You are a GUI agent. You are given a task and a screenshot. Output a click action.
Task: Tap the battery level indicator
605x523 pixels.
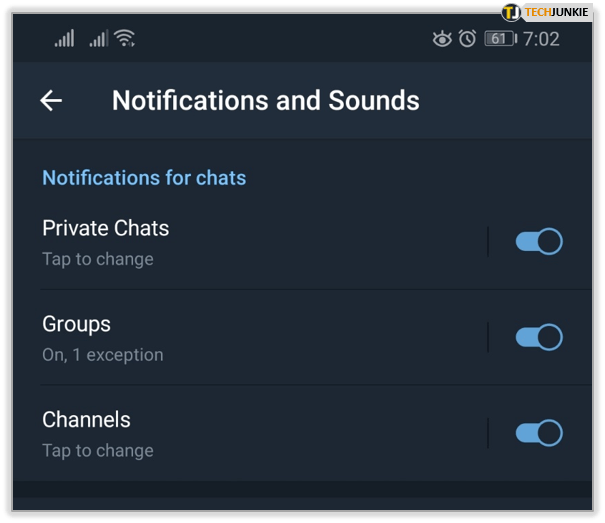pos(500,39)
